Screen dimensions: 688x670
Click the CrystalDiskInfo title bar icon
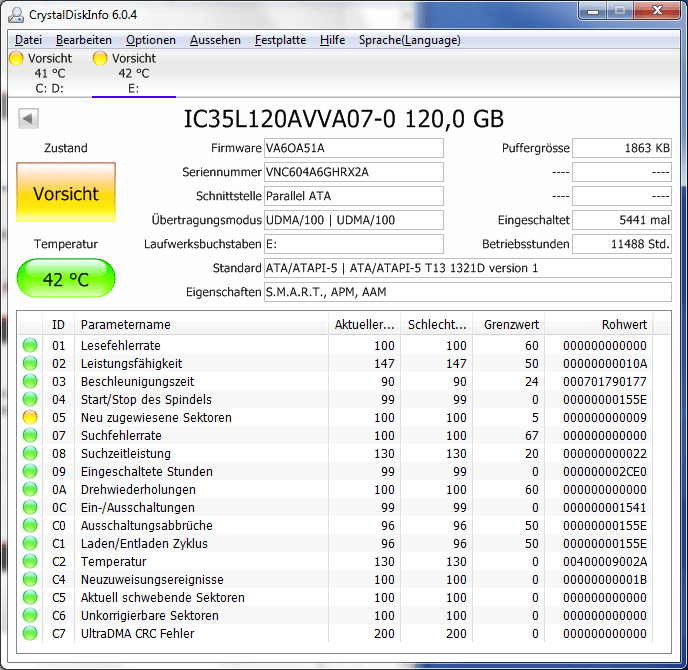[16, 14]
